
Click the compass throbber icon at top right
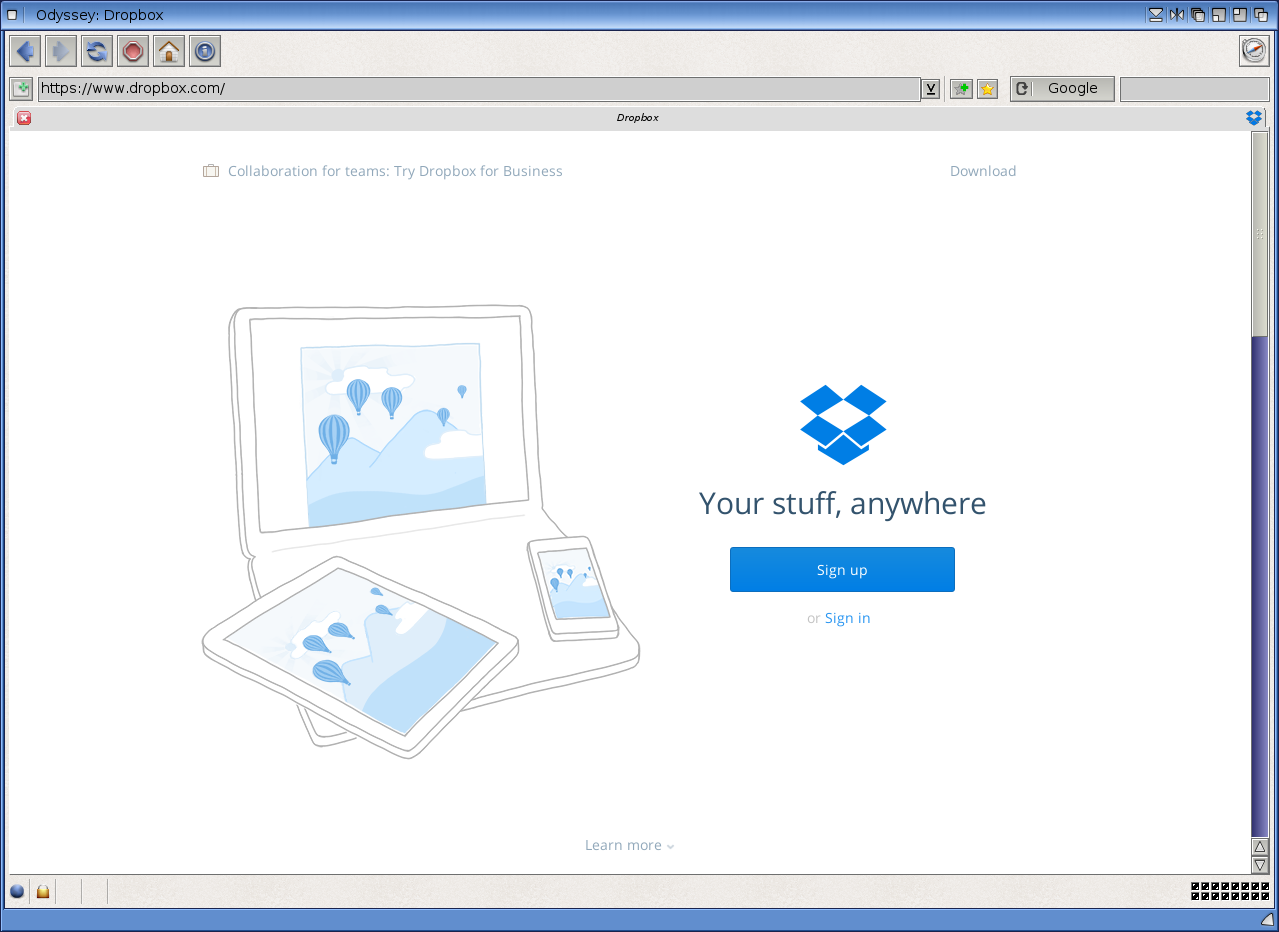click(x=1254, y=51)
